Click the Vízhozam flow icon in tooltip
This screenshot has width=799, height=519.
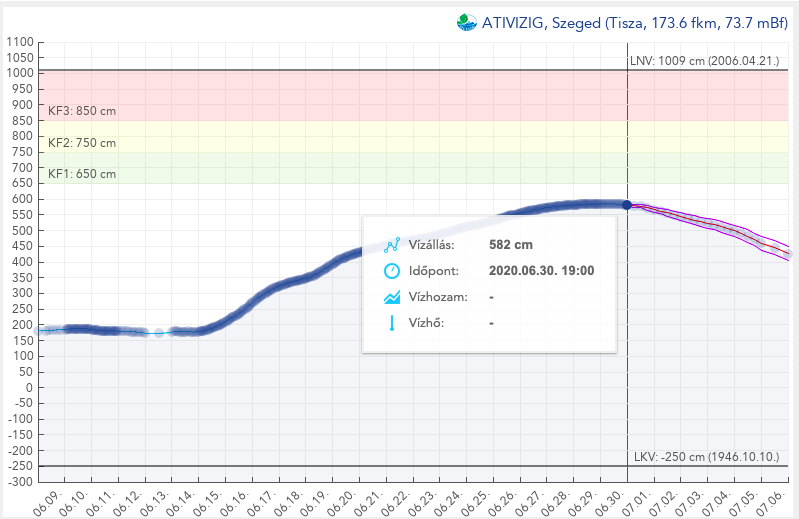coord(392,297)
